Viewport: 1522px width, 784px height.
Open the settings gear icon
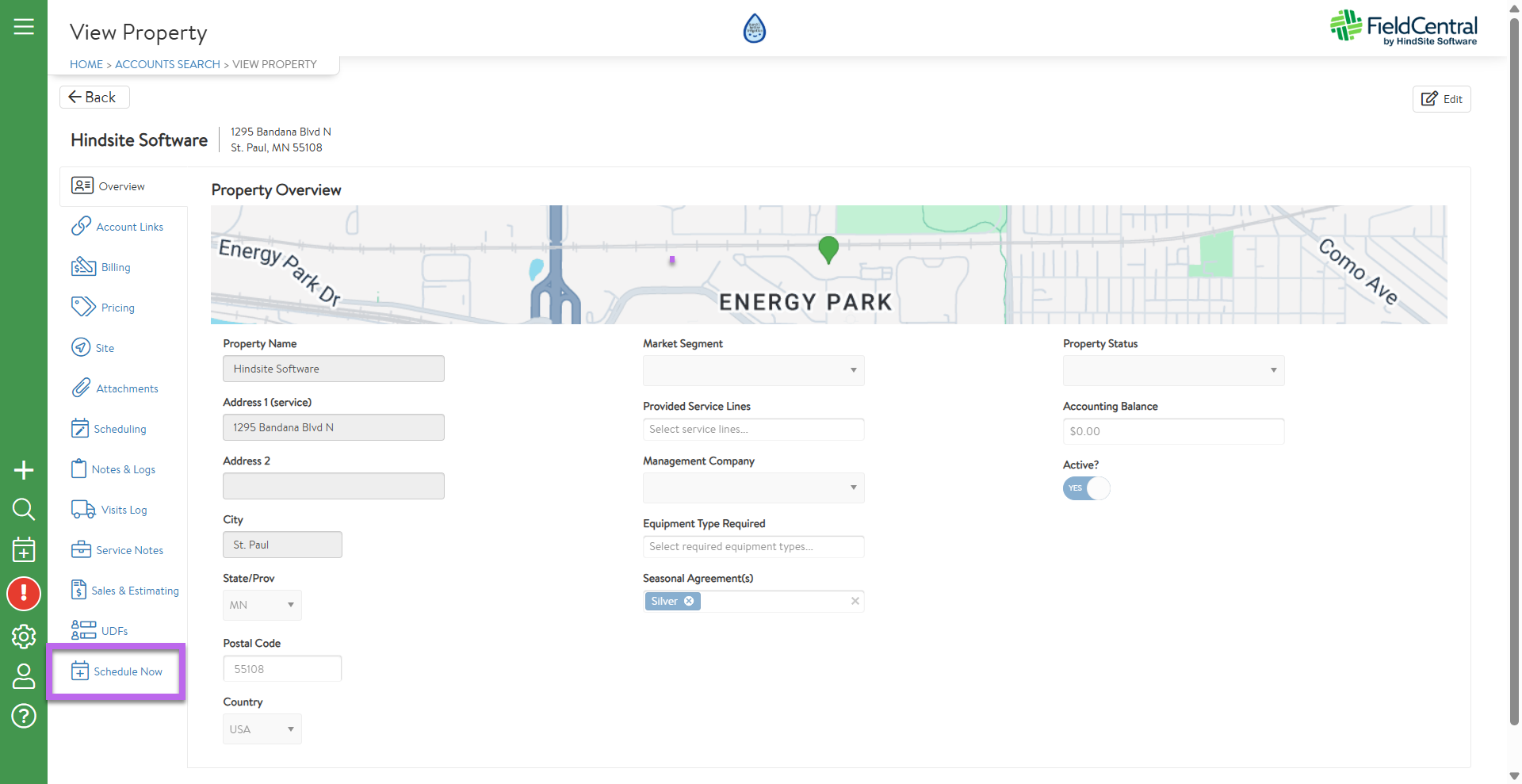click(x=24, y=636)
